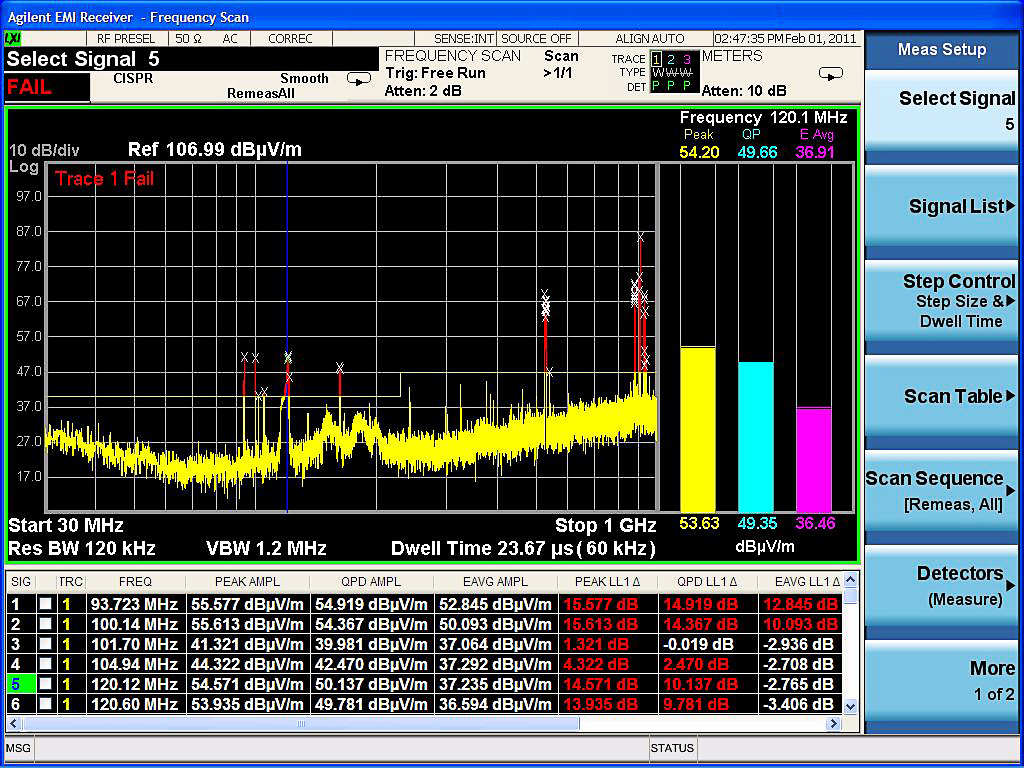Click the loop icon beside Smooth
Screen dimensions: 1024x768
[x=358, y=79]
